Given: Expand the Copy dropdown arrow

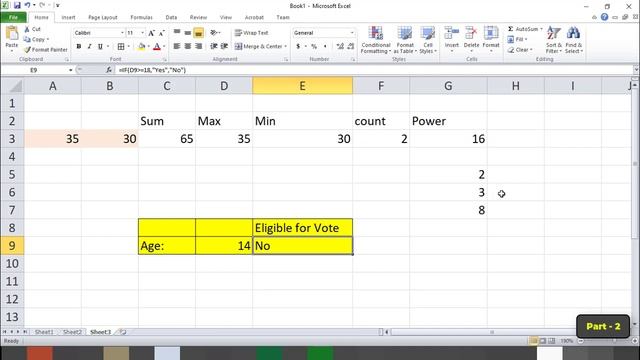Looking at the screenshot, I should coord(48,40).
